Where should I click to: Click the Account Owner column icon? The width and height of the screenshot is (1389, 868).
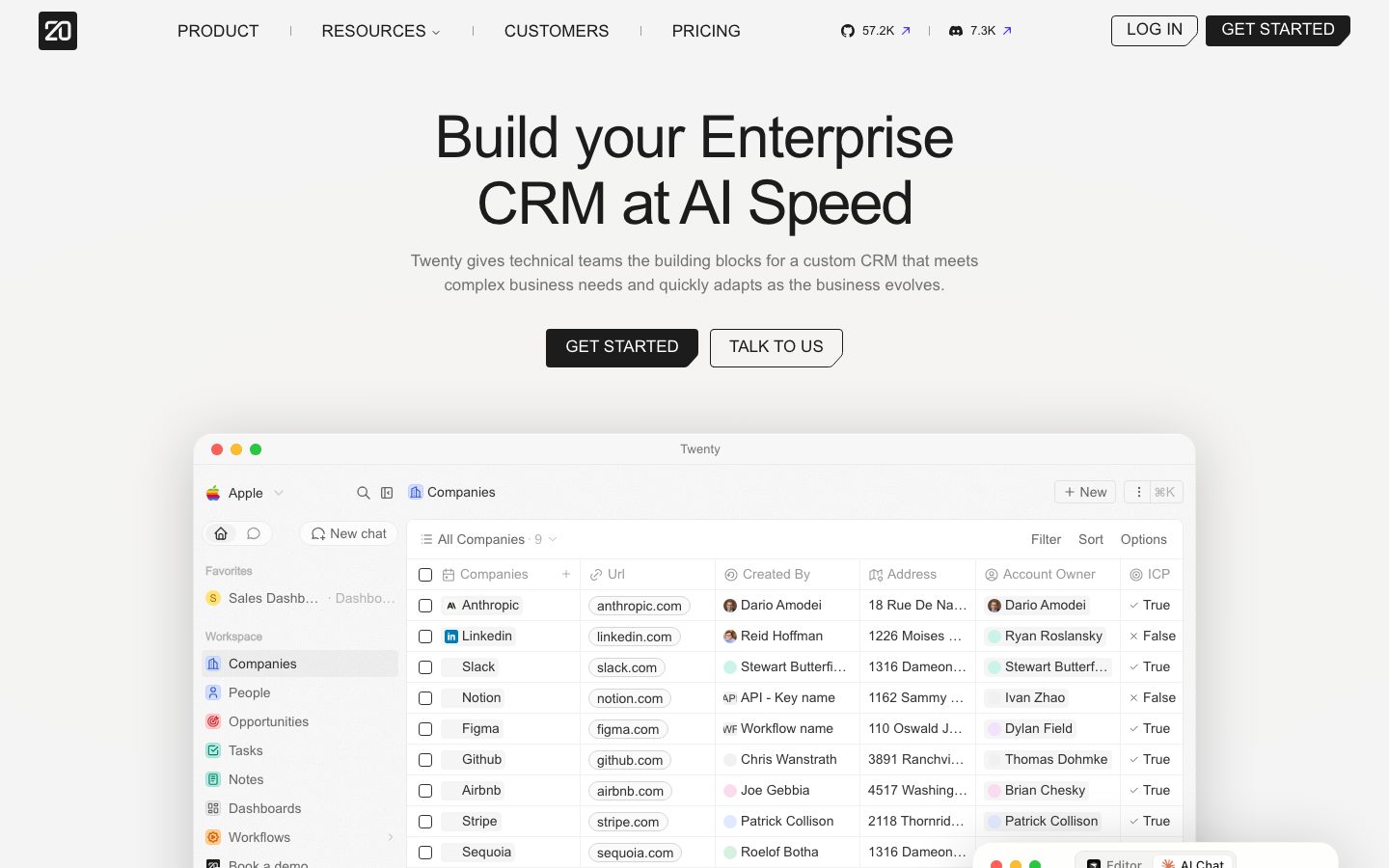(x=992, y=575)
